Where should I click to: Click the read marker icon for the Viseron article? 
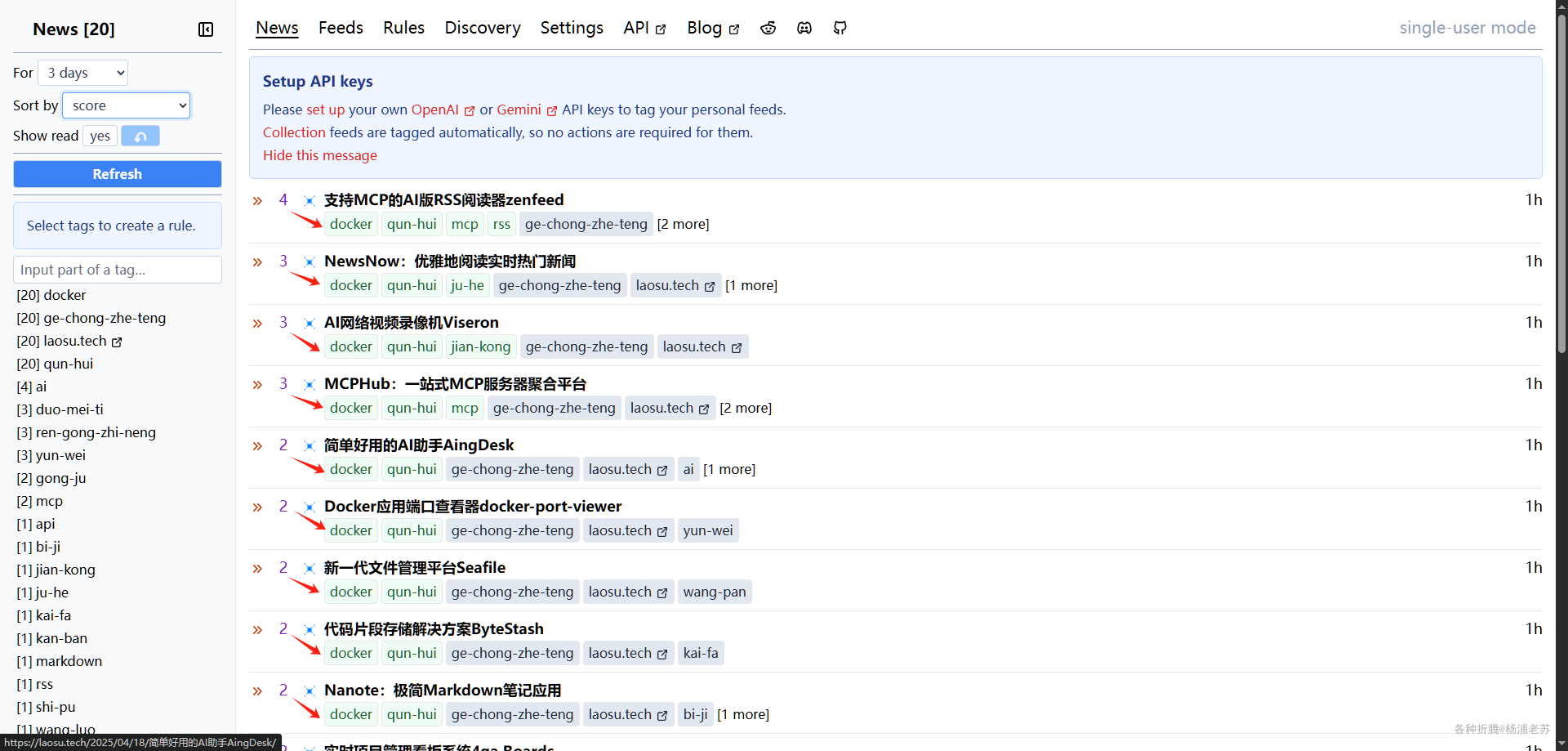pyautogui.click(x=310, y=323)
